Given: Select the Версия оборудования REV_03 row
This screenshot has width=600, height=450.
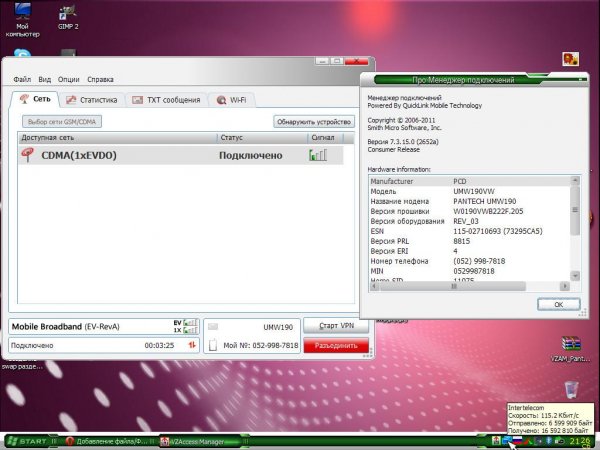Looking at the screenshot, I should tap(470, 221).
